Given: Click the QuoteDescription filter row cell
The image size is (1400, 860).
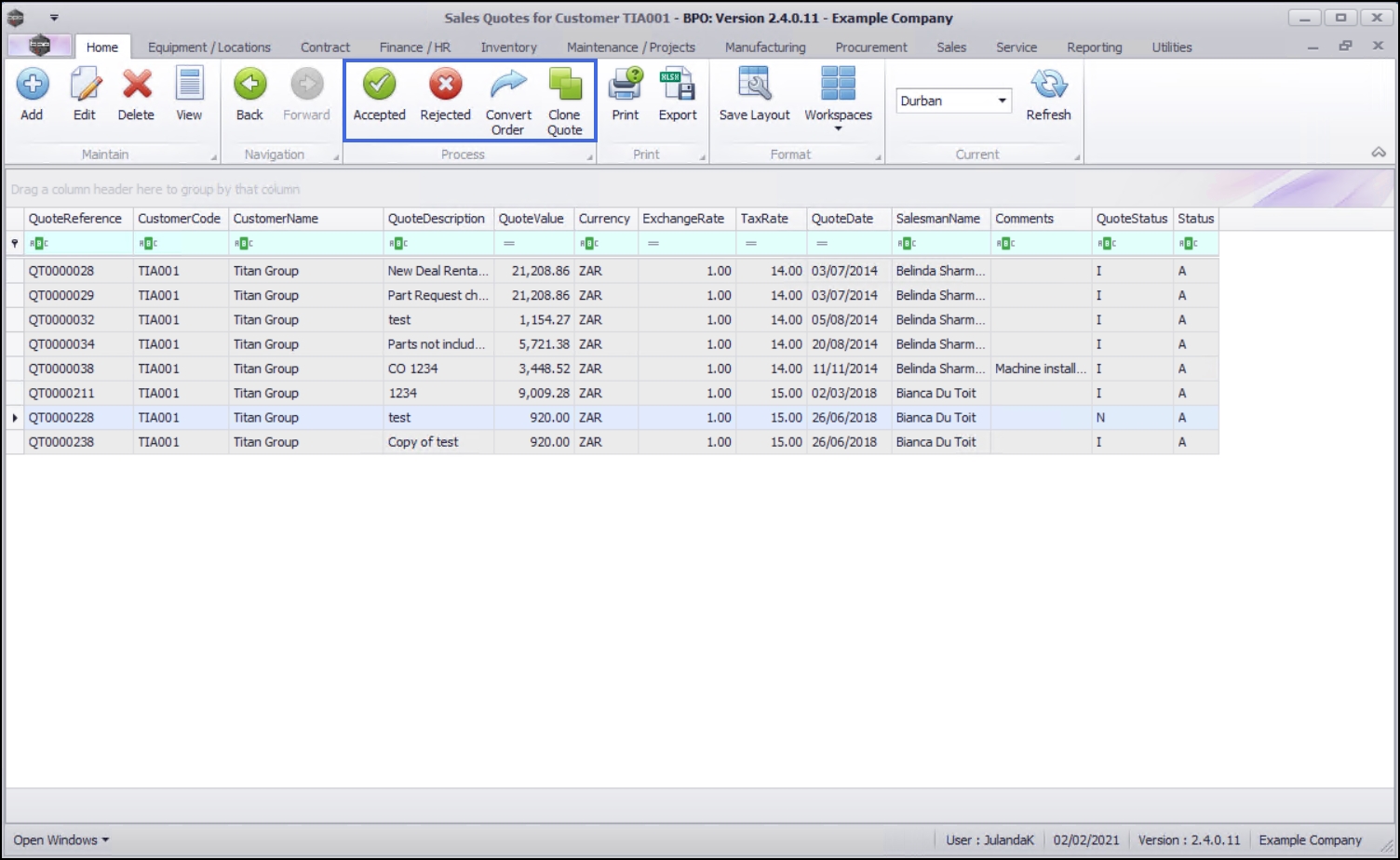Looking at the screenshot, I should coord(438,244).
